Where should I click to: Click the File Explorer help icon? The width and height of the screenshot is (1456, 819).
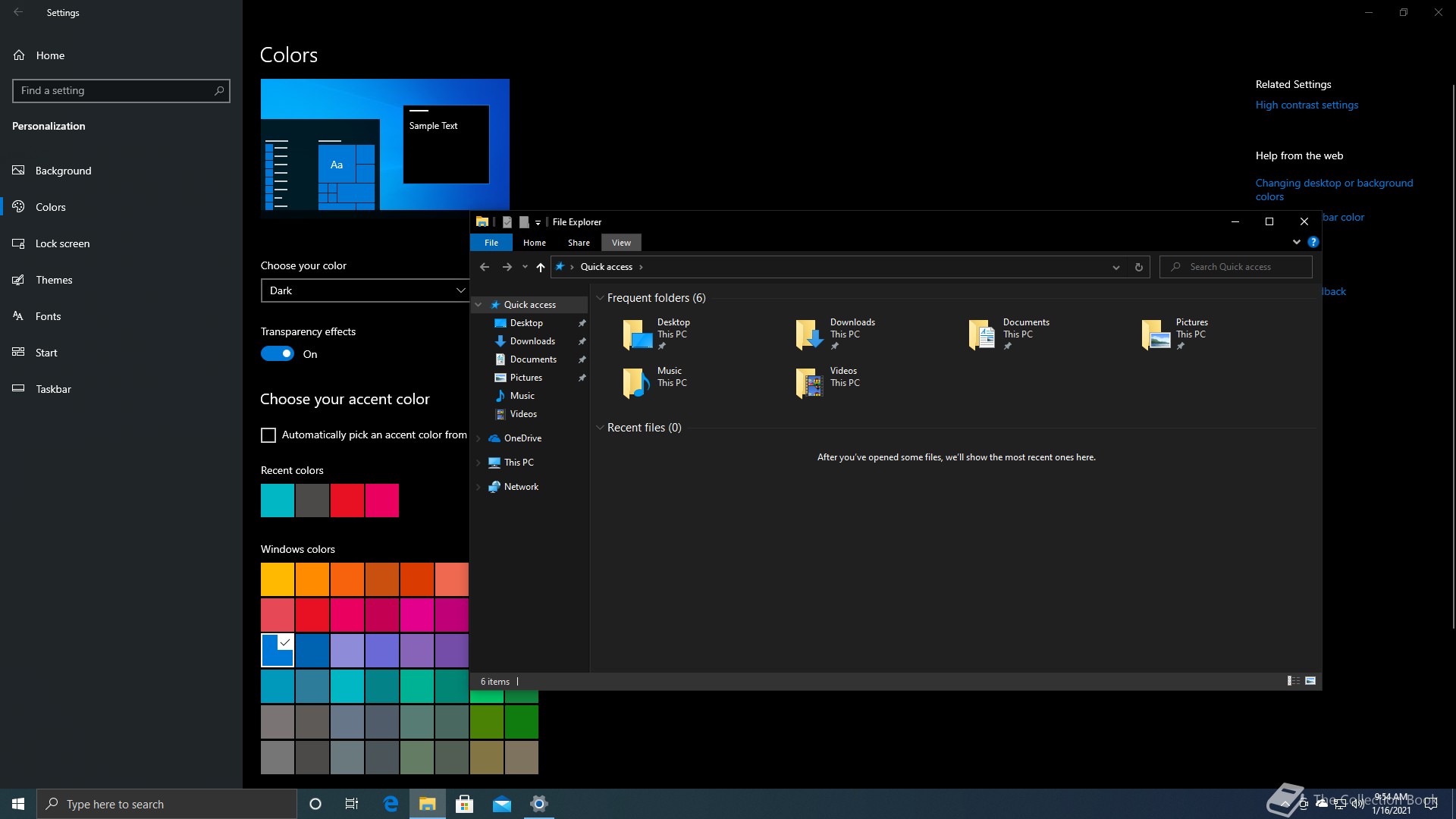point(1313,242)
